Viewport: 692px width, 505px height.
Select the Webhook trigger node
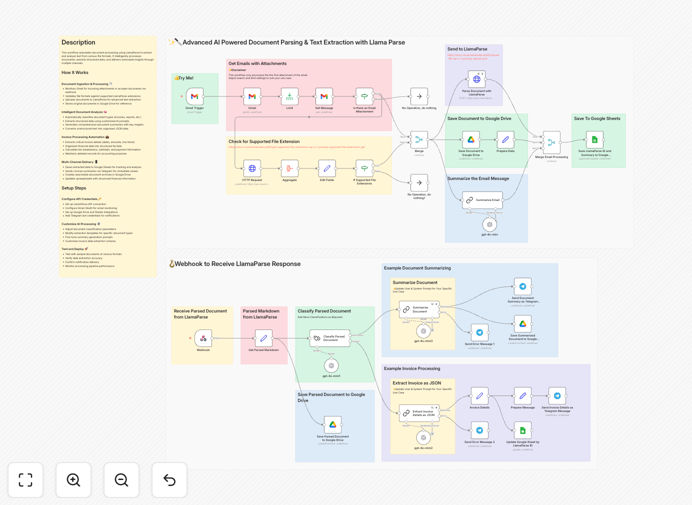tap(203, 338)
